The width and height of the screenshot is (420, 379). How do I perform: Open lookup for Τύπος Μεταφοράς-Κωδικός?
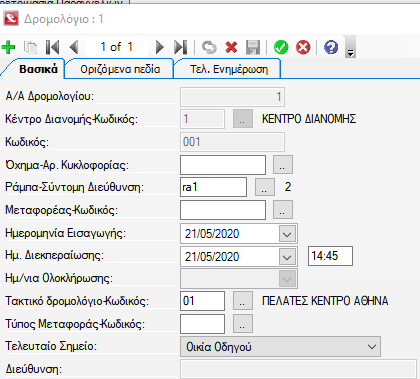click(x=242, y=324)
